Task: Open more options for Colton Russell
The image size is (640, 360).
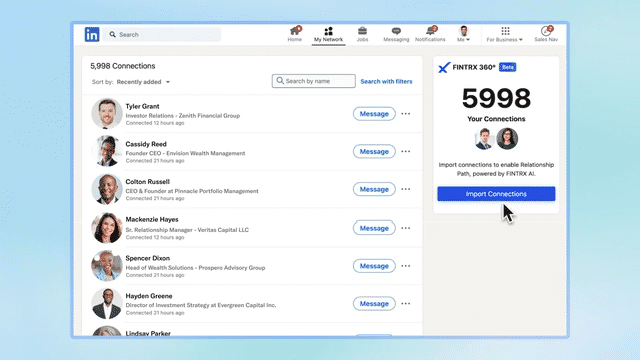Action: (405, 189)
